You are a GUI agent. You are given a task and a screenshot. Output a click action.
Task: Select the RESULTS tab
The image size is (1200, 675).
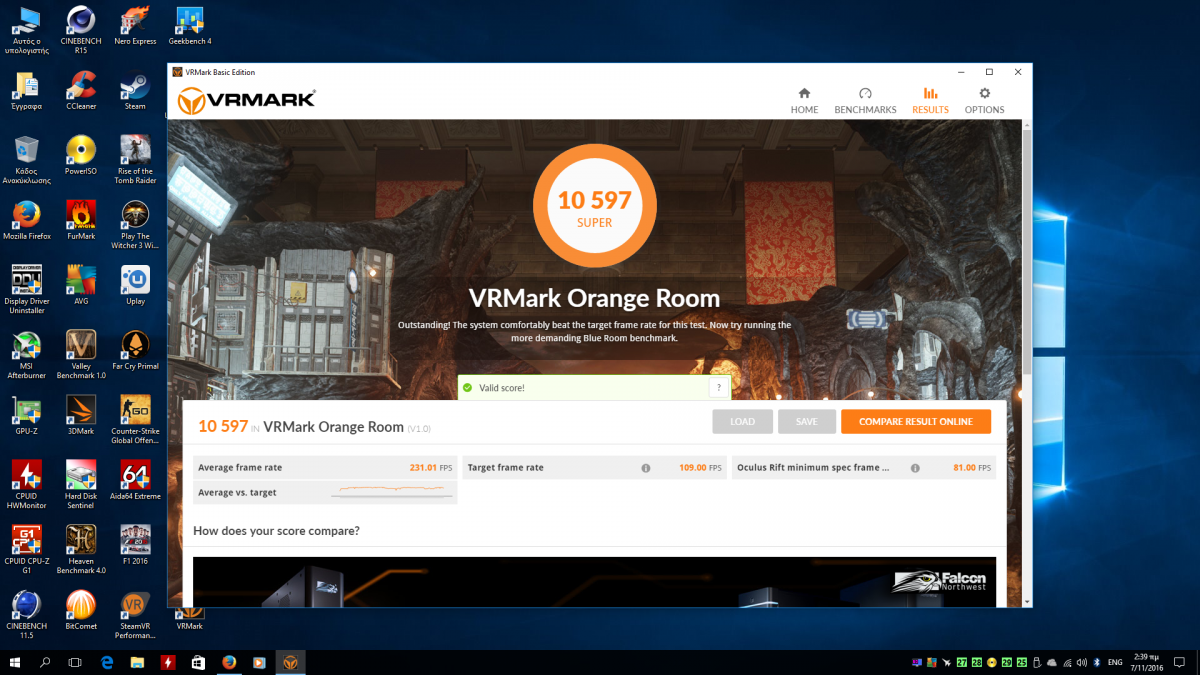[x=930, y=100]
